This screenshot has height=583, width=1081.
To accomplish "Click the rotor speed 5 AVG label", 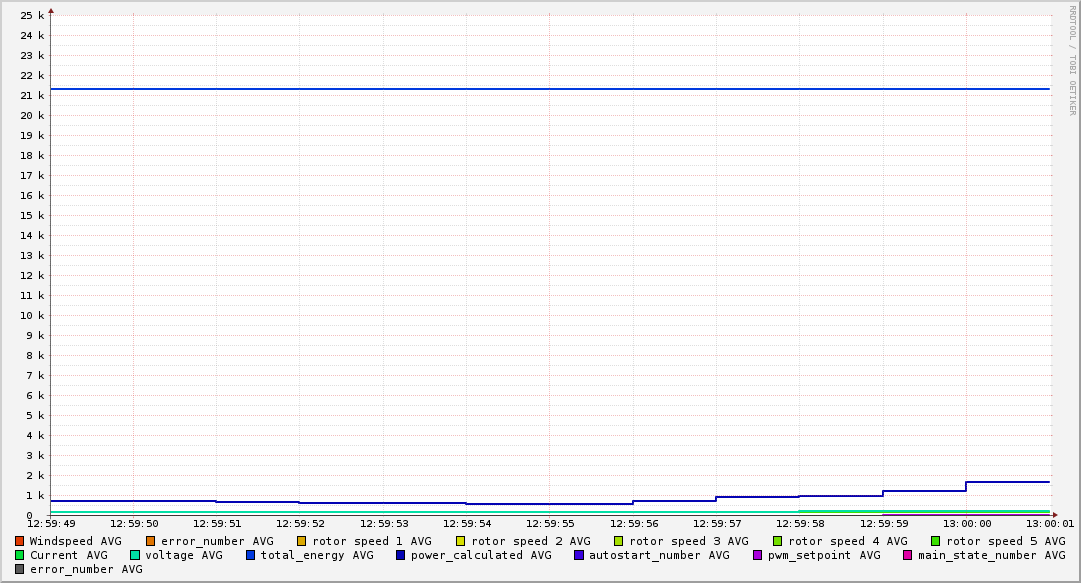I will pyautogui.click(x=1005, y=541).
